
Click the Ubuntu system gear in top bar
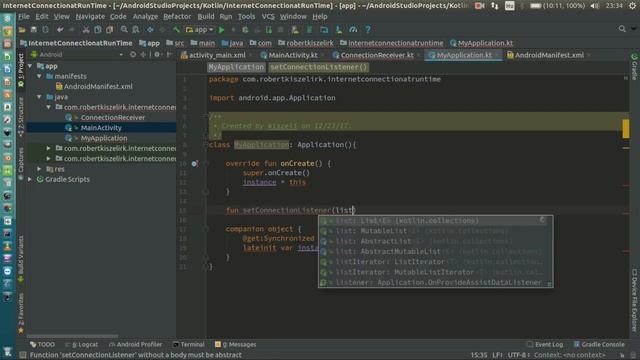point(632,6)
